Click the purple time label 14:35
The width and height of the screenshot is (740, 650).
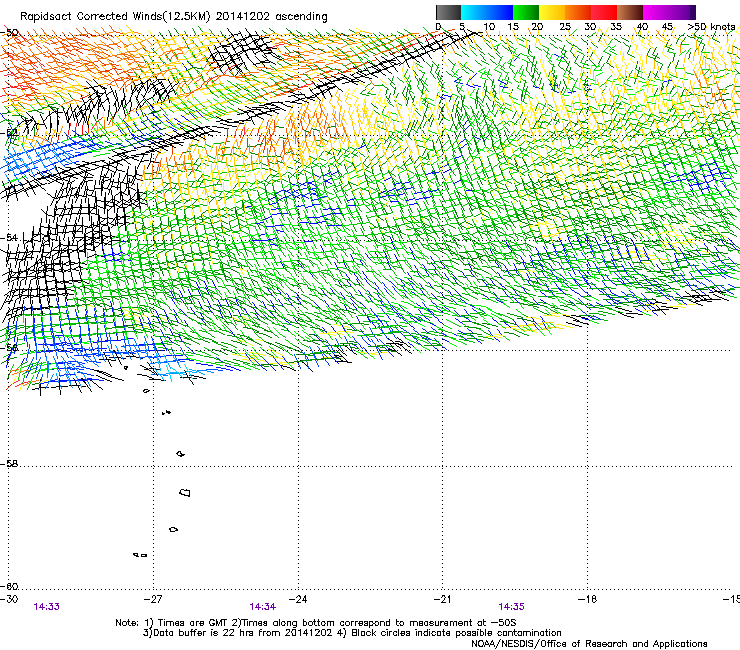pyautogui.click(x=512, y=607)
